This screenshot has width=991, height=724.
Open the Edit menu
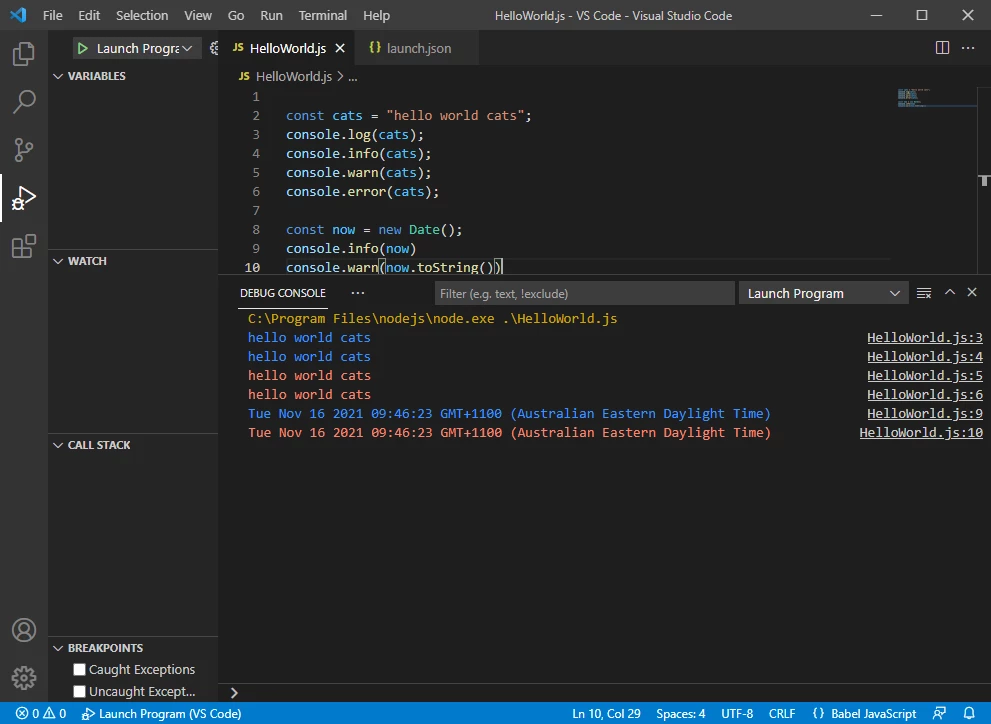coord(89,15)
